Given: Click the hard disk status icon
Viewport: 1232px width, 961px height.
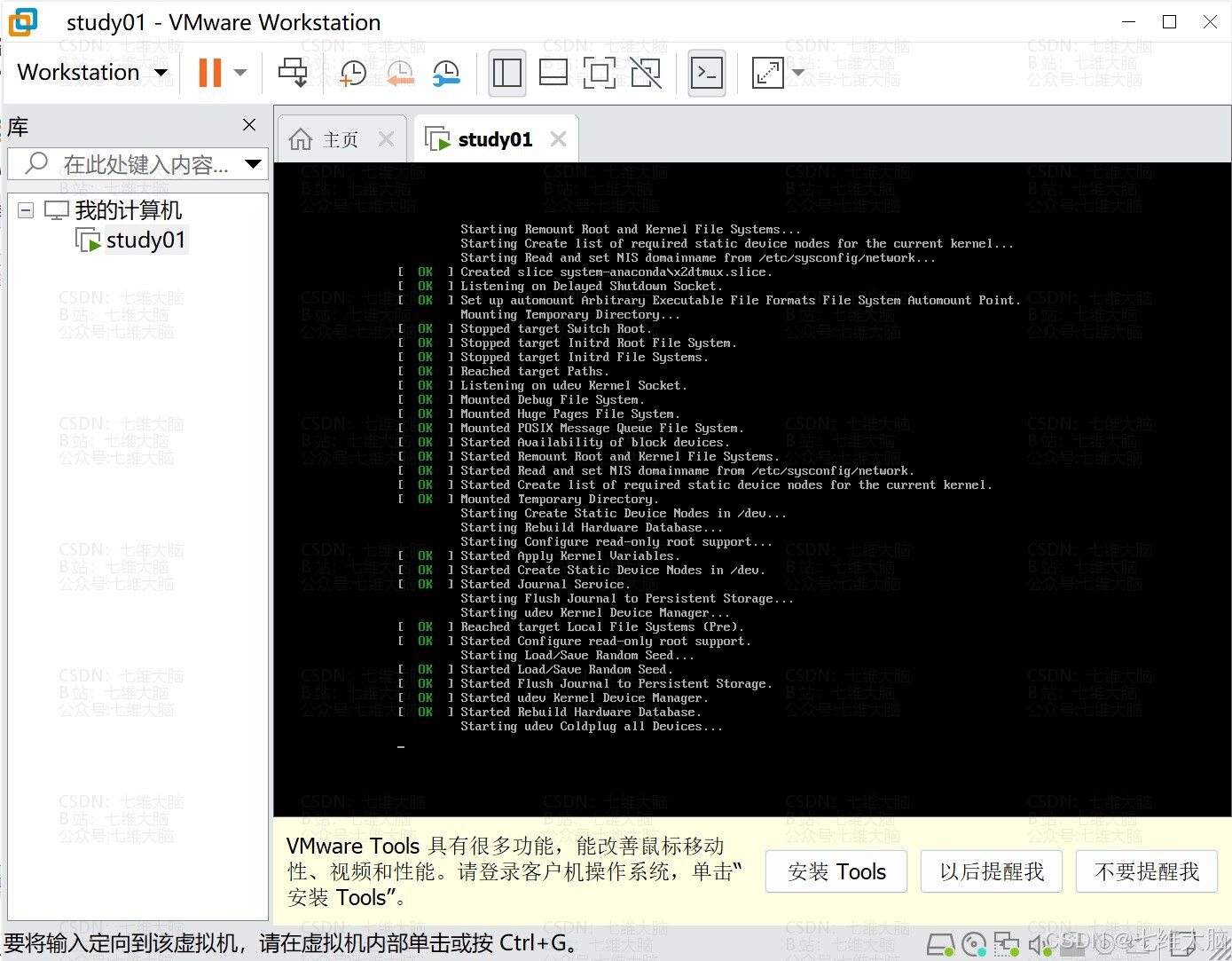Looking at the screenshot, I should click(x=940, y=944).
